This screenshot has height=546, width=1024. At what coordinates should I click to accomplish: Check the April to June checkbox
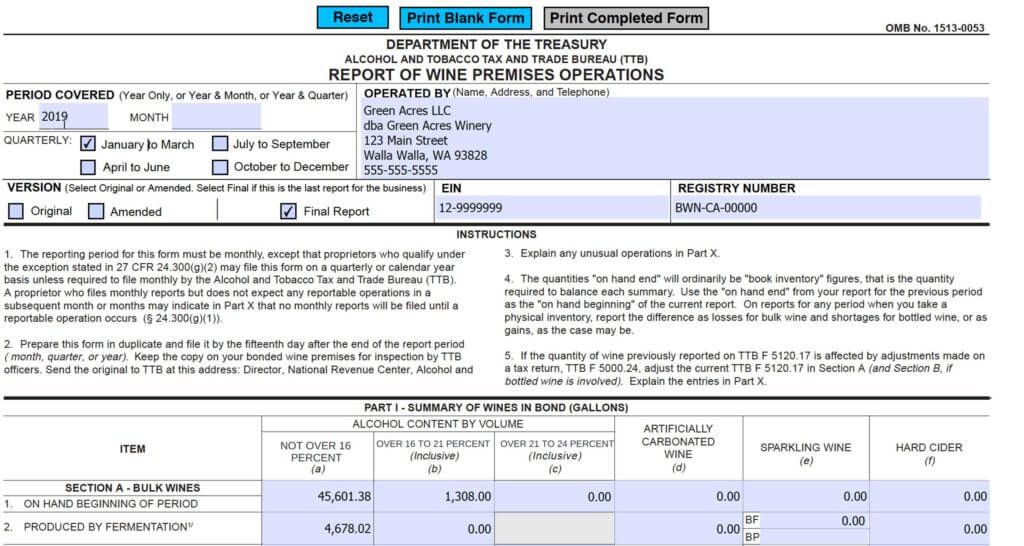click(x=88, y=167)
